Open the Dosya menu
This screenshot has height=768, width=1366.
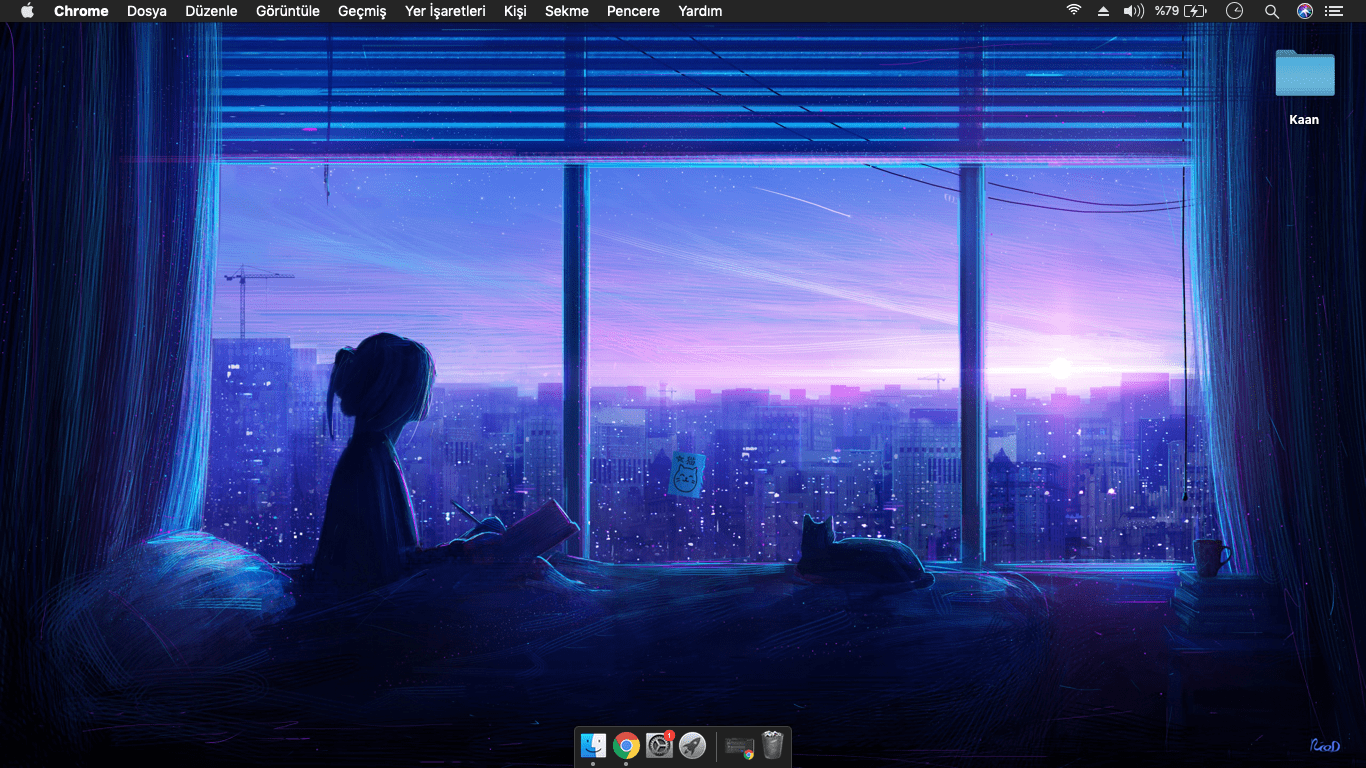pos(147,11)
